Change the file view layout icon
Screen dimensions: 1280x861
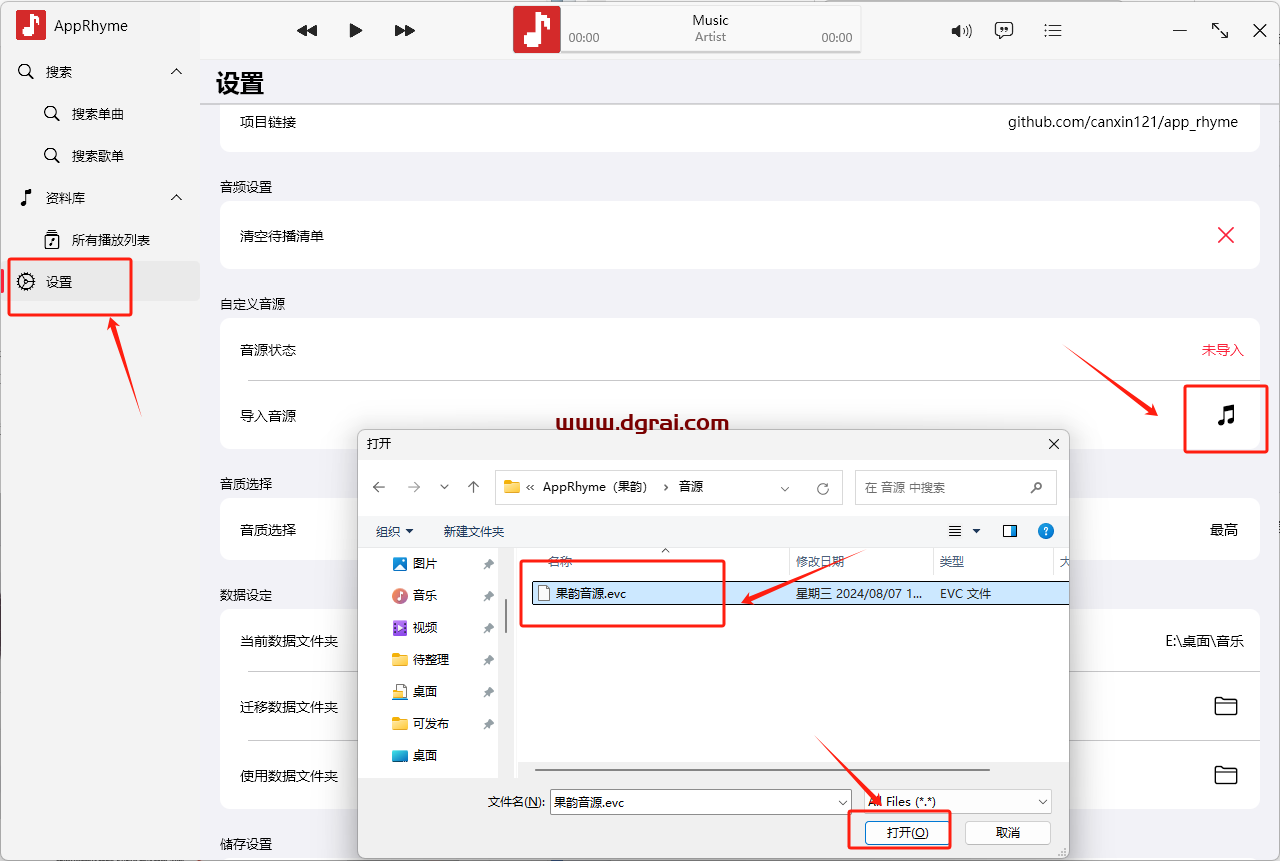coord(955,531)
